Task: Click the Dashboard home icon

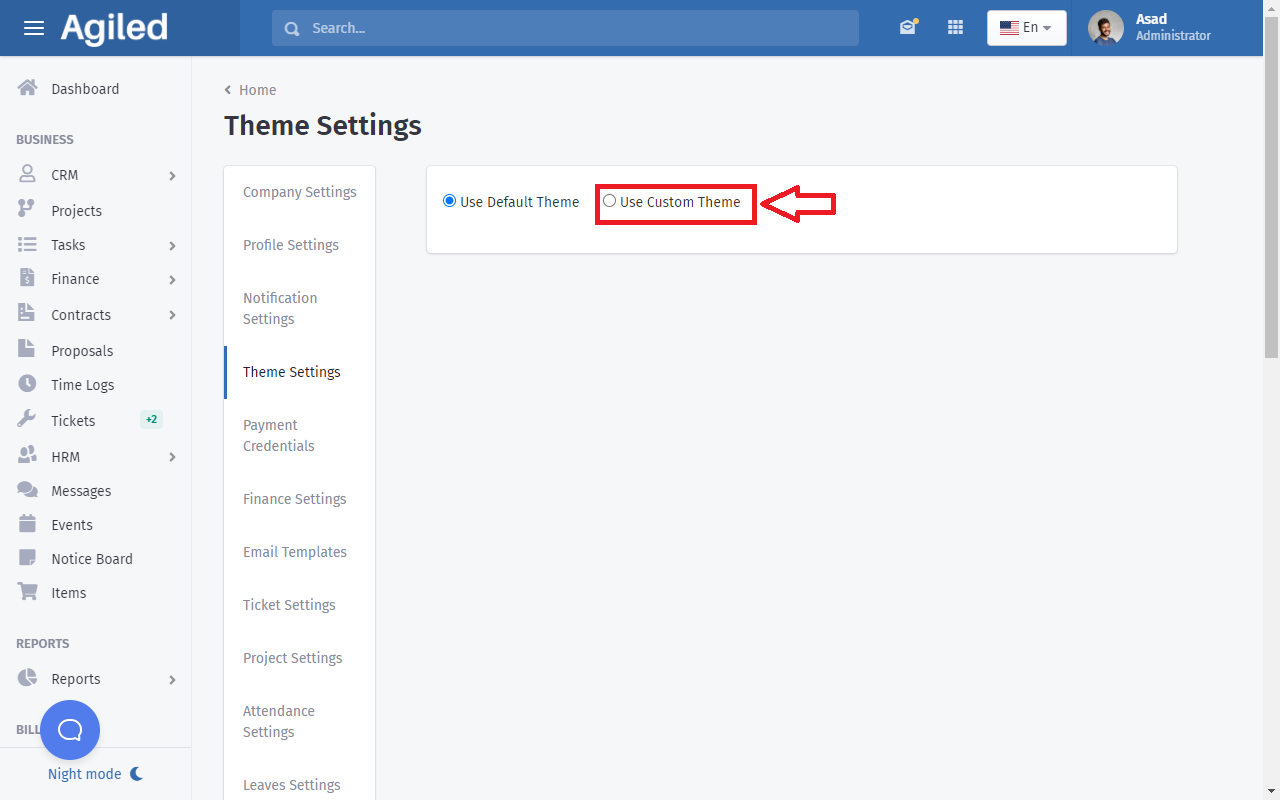Action: point(28,88)
